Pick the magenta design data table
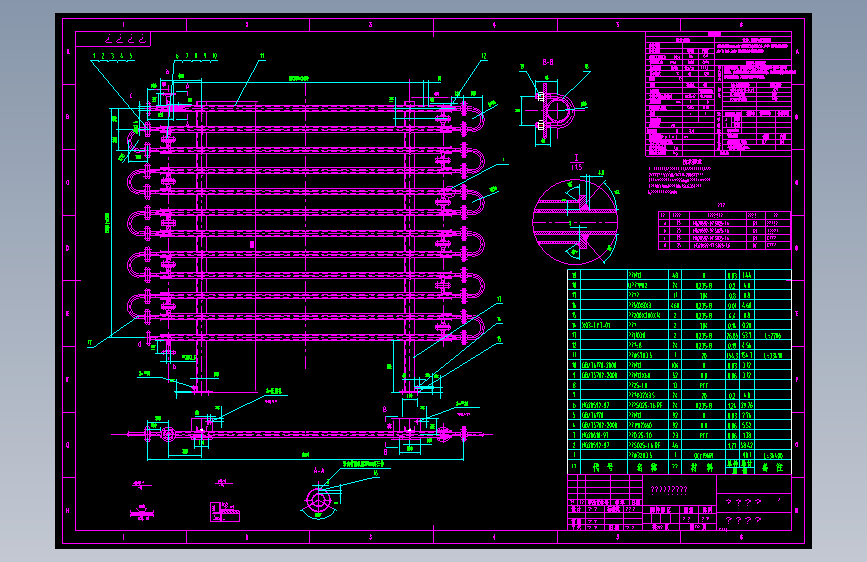Screen dimensions: 867x562 tap(718, 94)
